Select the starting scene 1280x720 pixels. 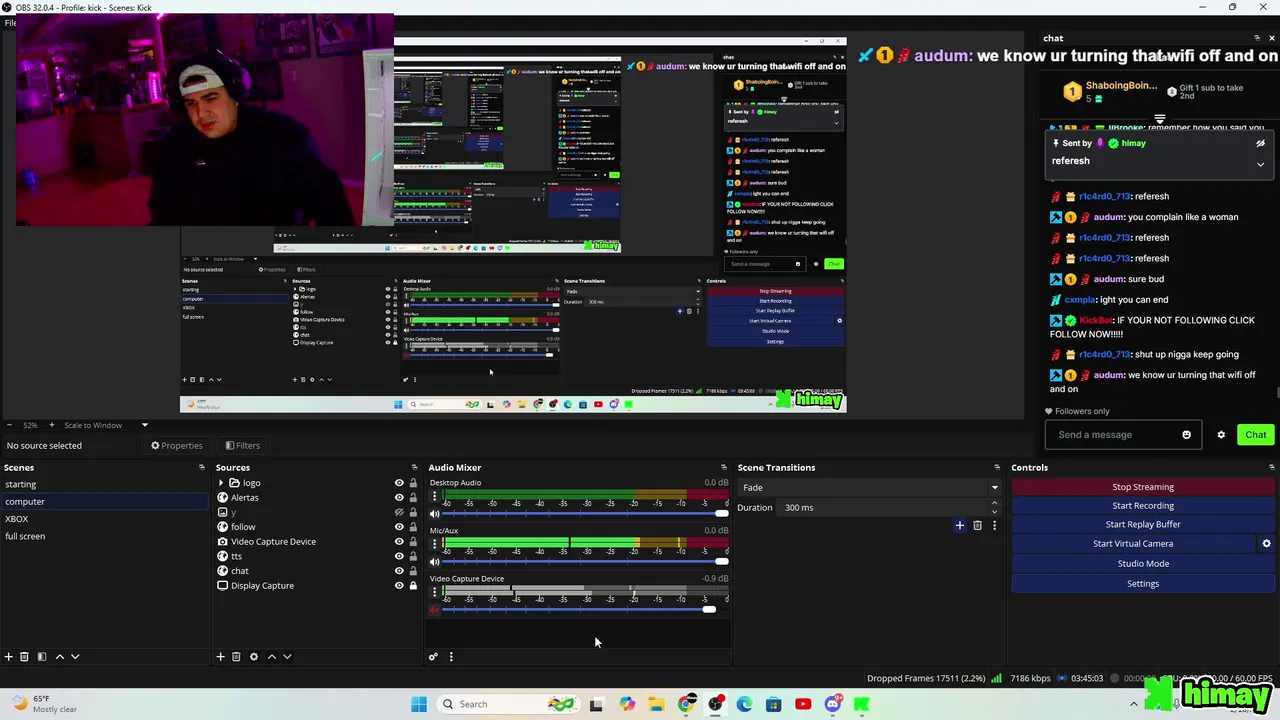tap(105, 484)
